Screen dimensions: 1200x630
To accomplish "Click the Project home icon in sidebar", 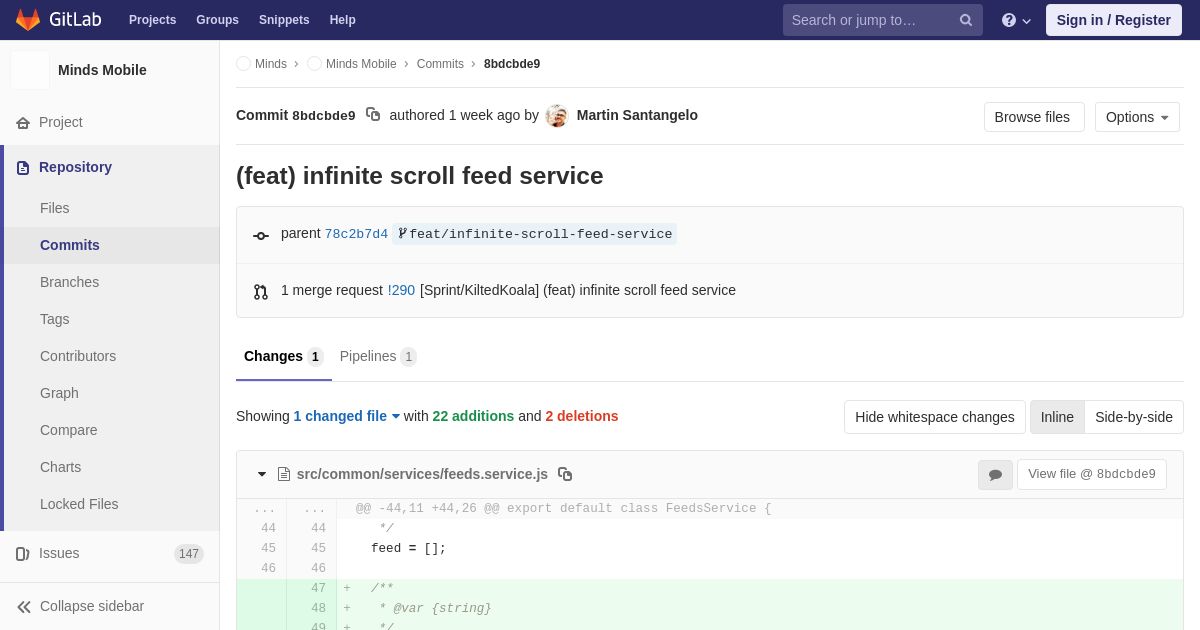I will pyautogui.click(x=23, y=123).
